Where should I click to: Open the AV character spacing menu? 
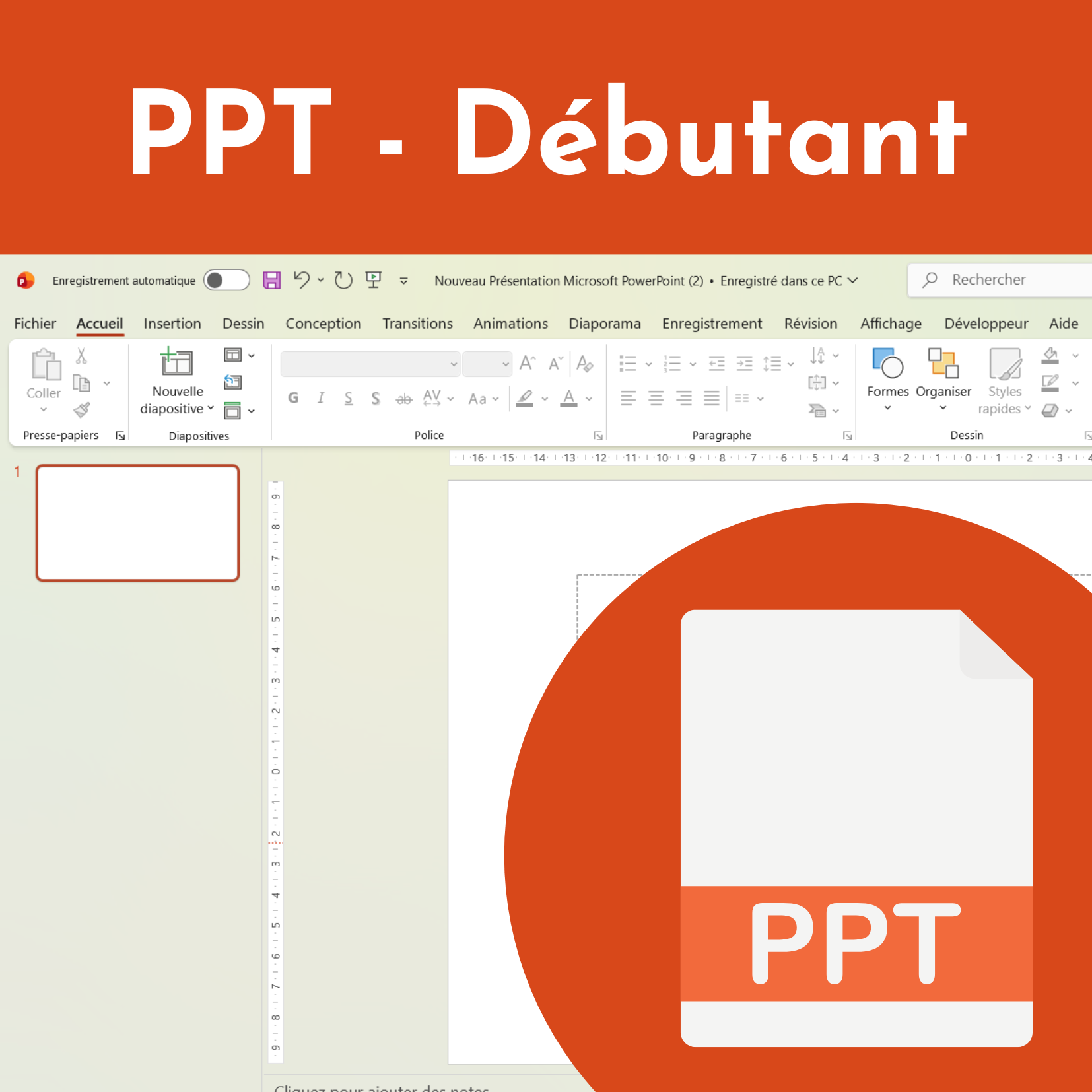pyautogui.click(x=438, y=398)
